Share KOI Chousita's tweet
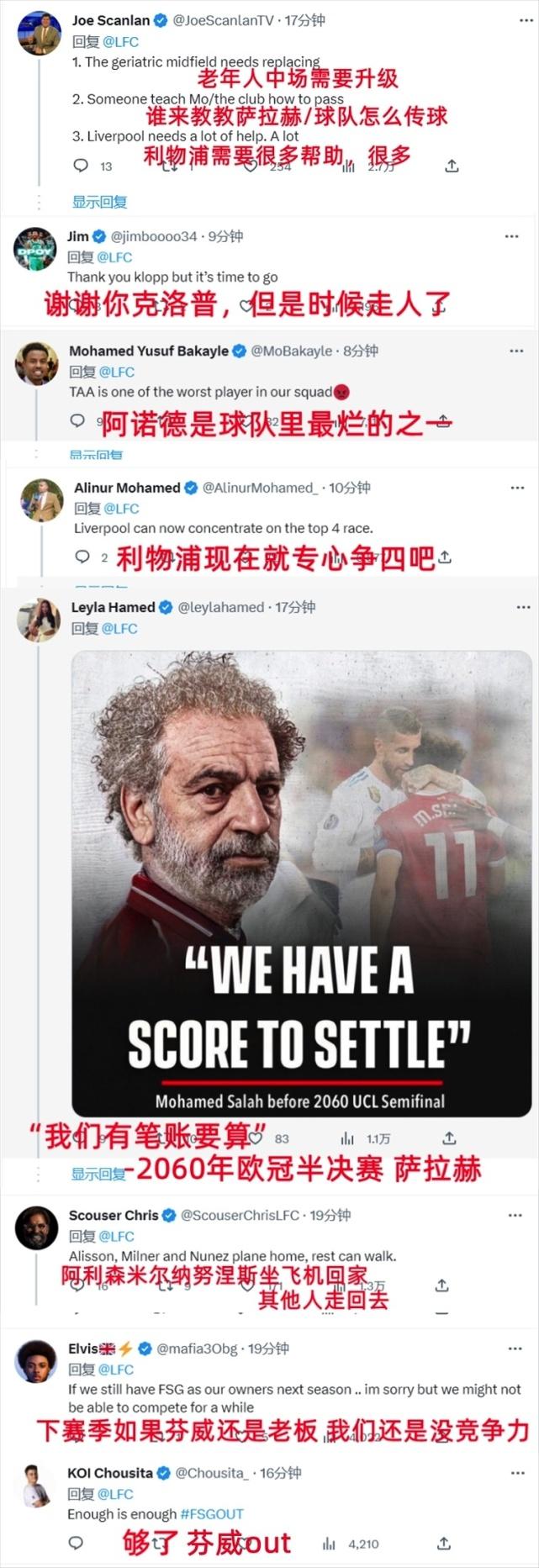Viewport: 539px width, 1568px height. point(444,1543)
